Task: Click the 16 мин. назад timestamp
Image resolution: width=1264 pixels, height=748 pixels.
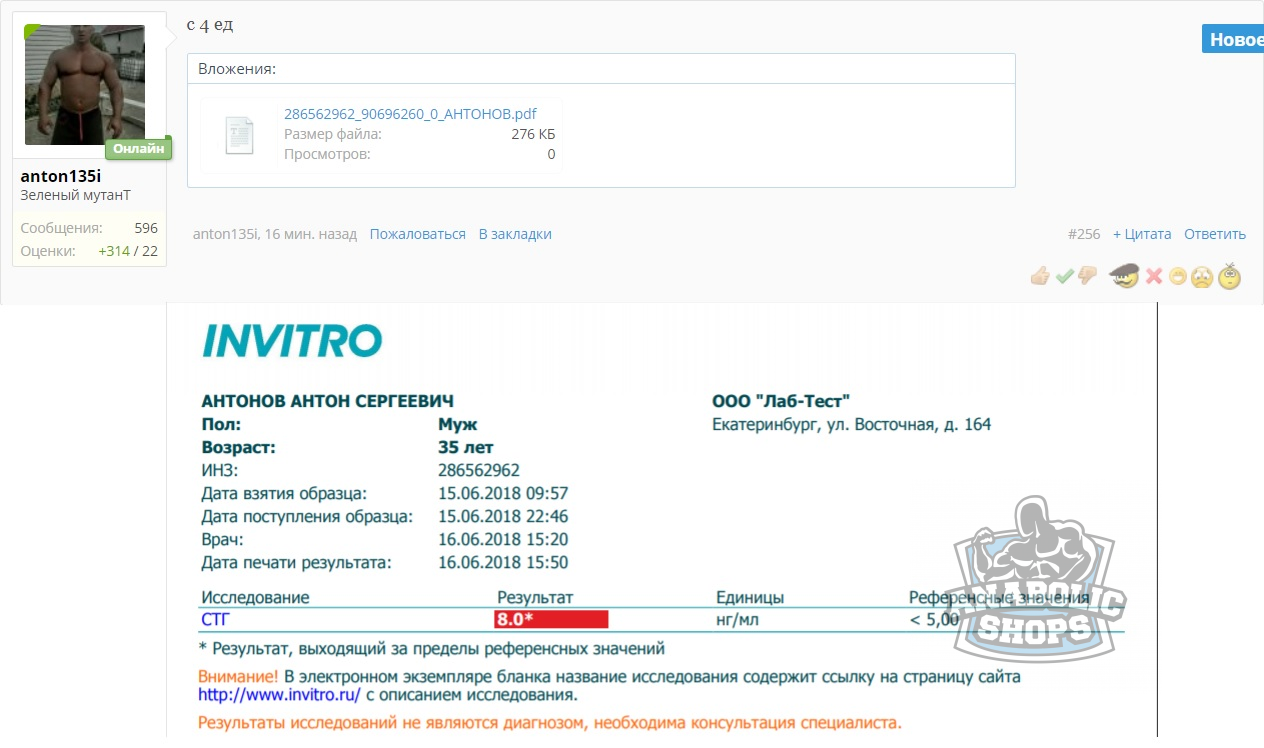Action: (x=310, y=234)
